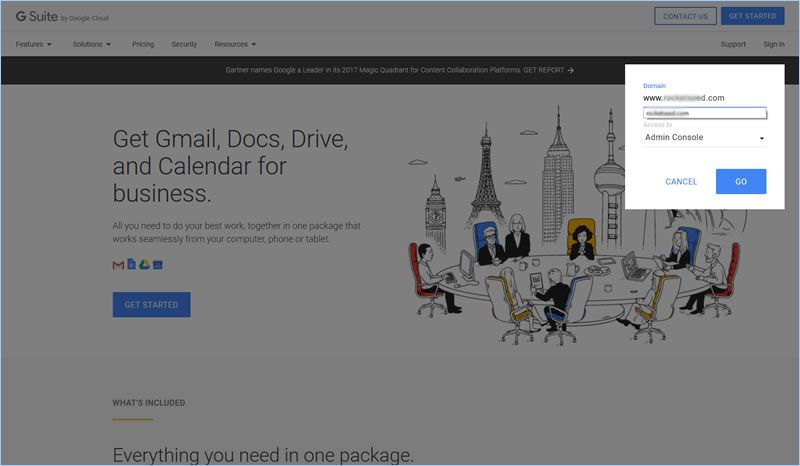Open the Security page
Viewport: 800px width, 466px height.
coord(184,44)
